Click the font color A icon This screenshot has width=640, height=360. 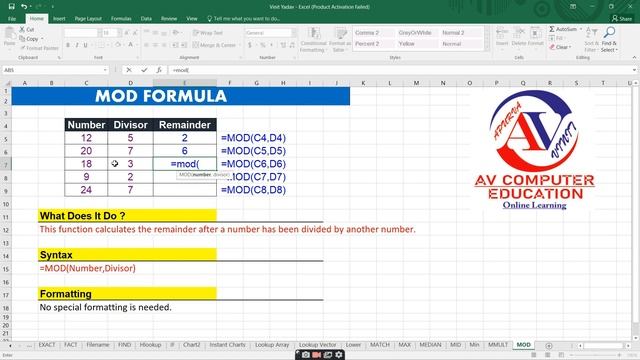click(131, 45)
